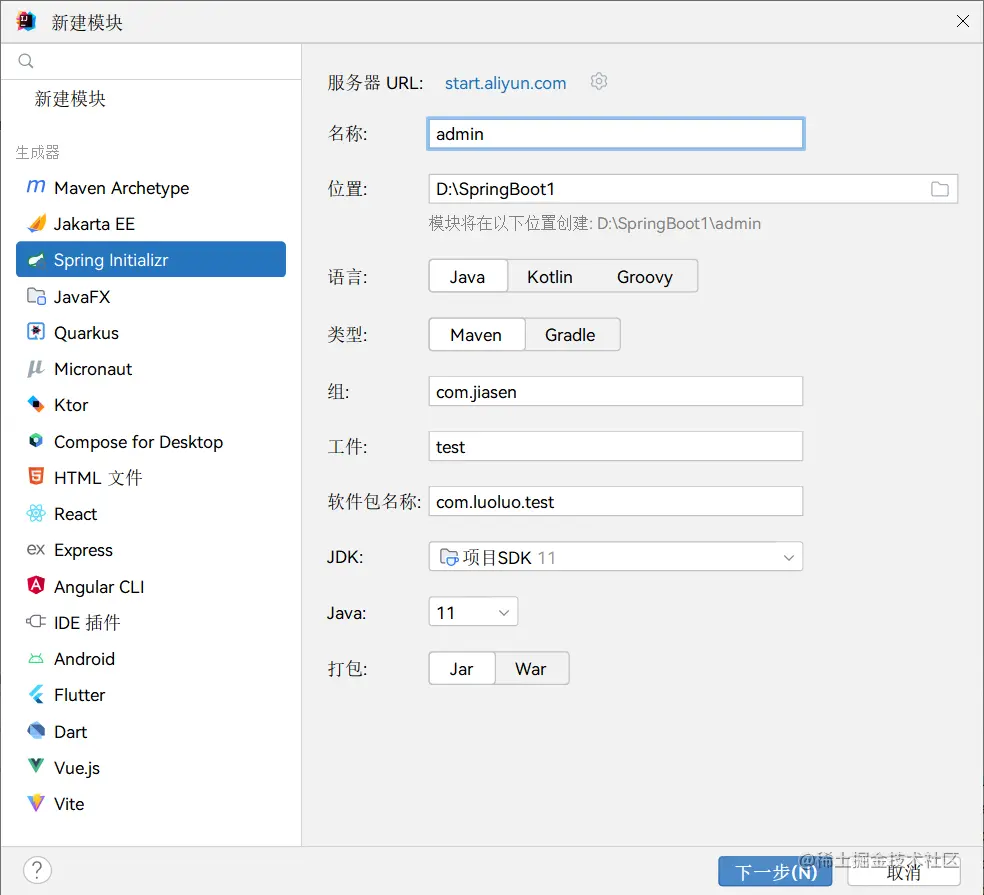Set language to Kotlin

point(550,277)
